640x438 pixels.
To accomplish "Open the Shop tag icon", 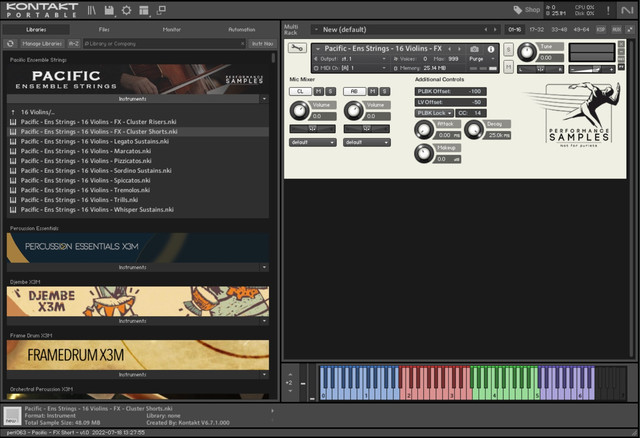I will tap(518, 10).
